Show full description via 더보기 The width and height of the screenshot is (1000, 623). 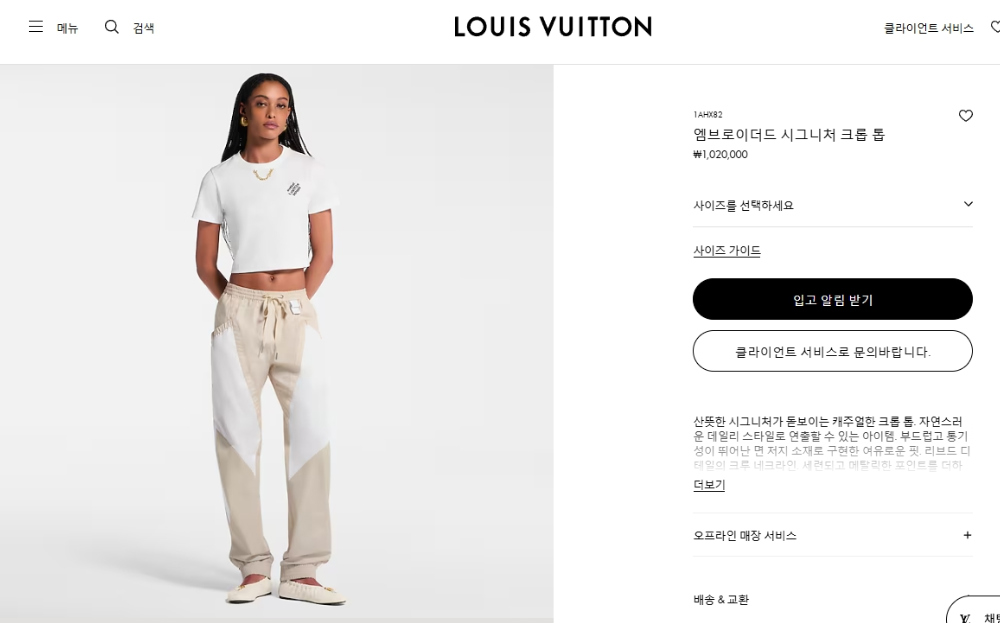[x=709, y=485]
